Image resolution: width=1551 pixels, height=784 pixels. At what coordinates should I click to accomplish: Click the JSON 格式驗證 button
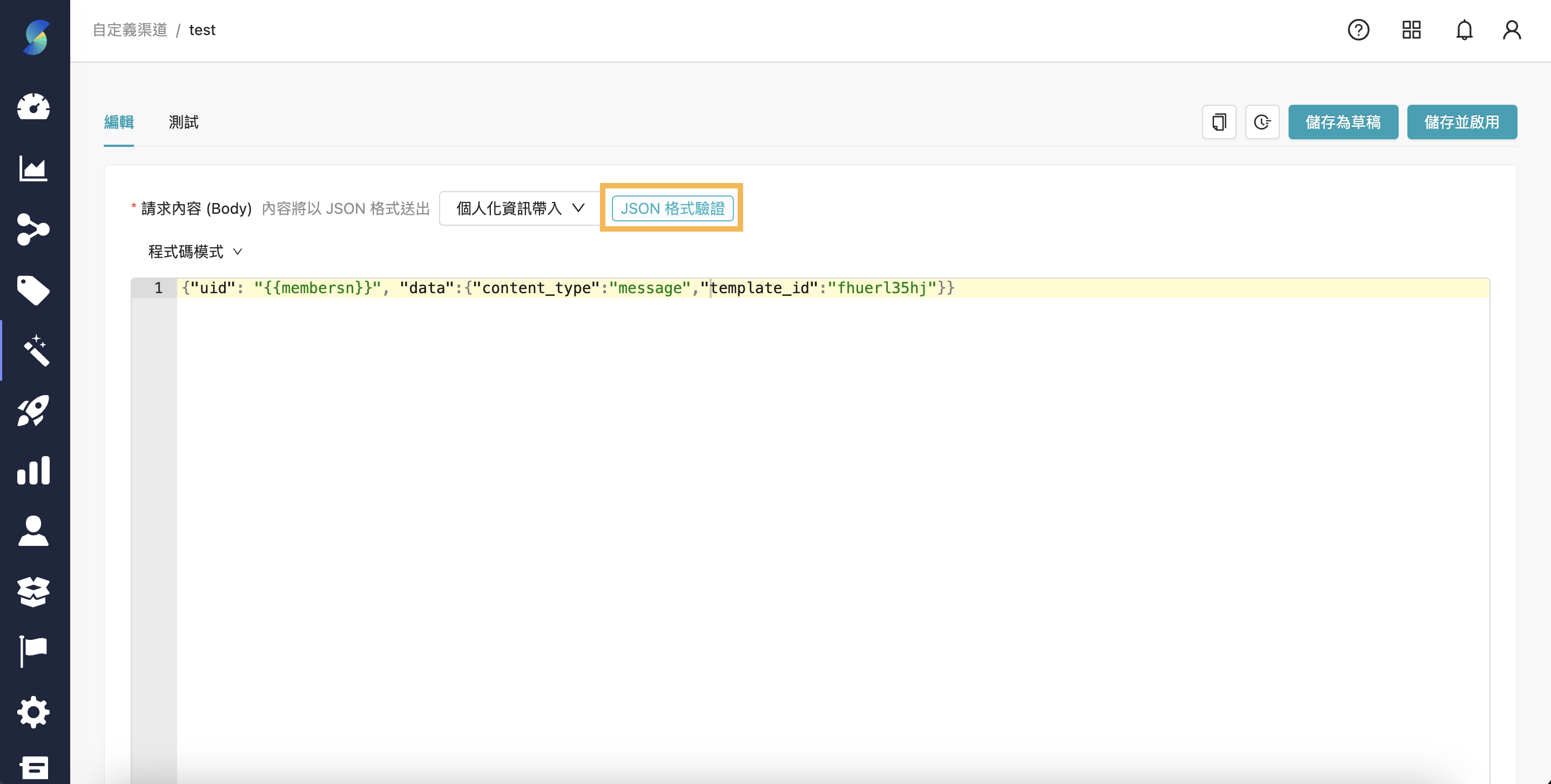point(671,208)
